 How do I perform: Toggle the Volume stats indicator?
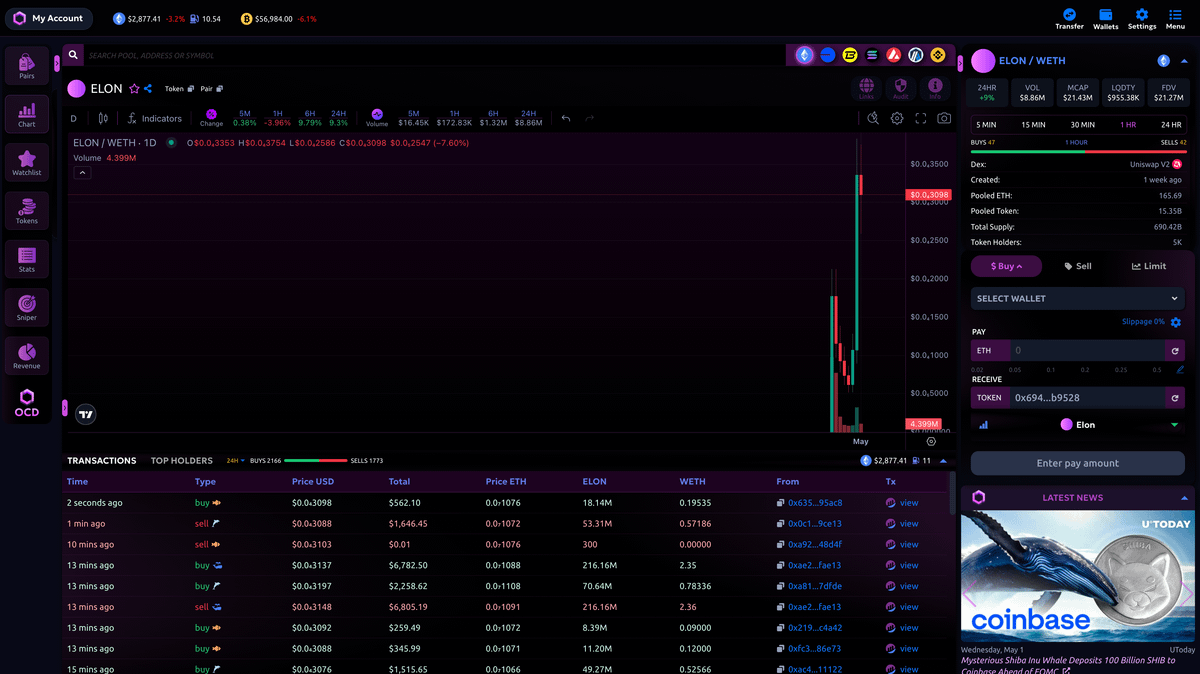(x=377, y=117)
